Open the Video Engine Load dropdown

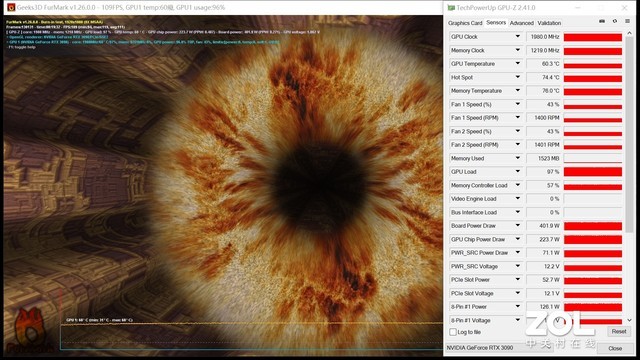518,199
